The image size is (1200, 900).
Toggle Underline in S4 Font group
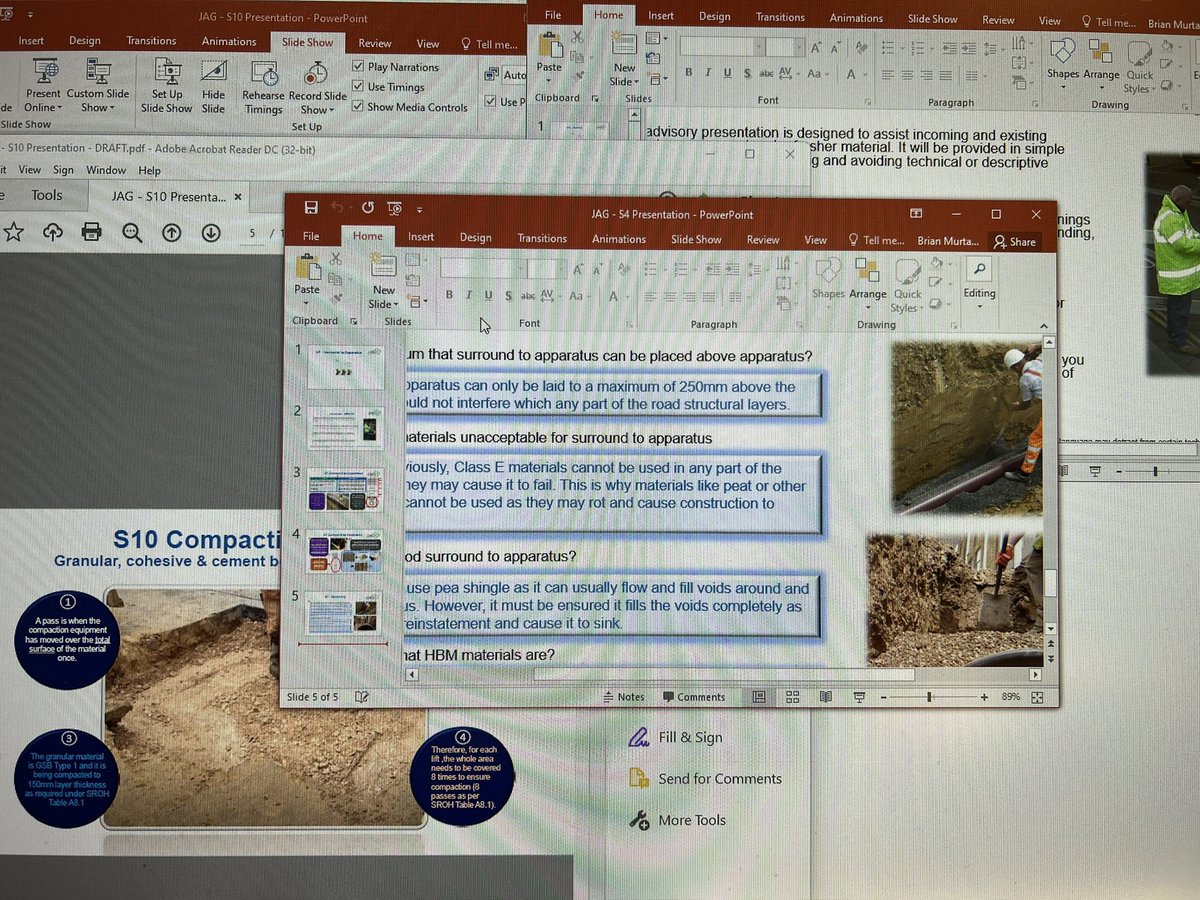pyautogui.click(x=488, y=296)
